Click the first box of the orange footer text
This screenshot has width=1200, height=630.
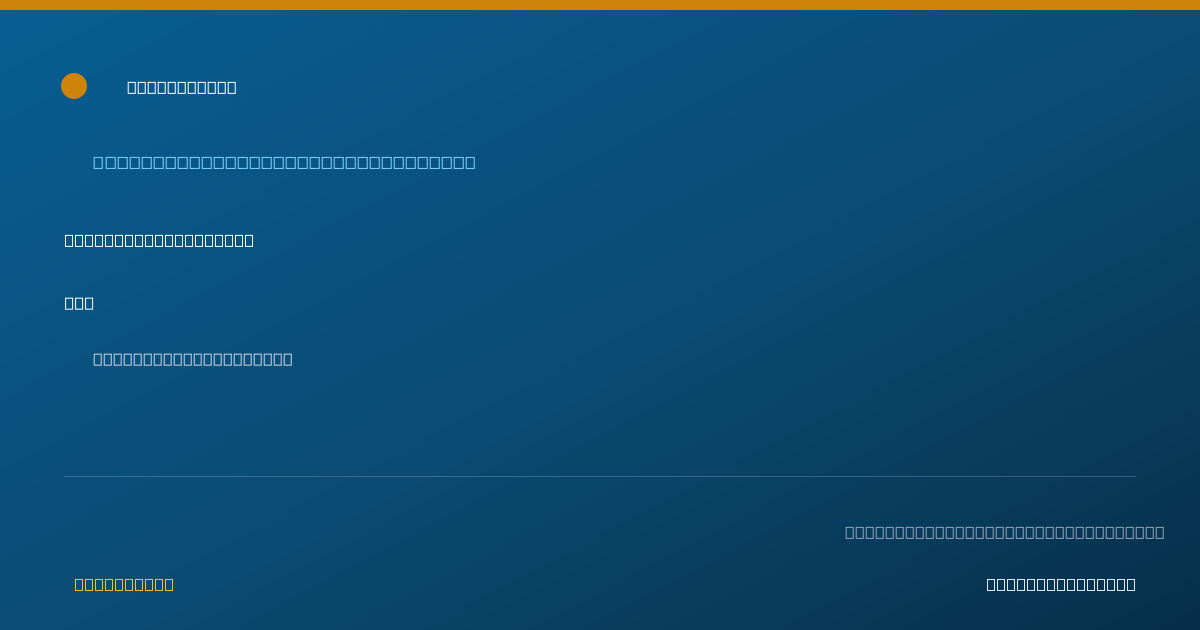click(79, 584)
